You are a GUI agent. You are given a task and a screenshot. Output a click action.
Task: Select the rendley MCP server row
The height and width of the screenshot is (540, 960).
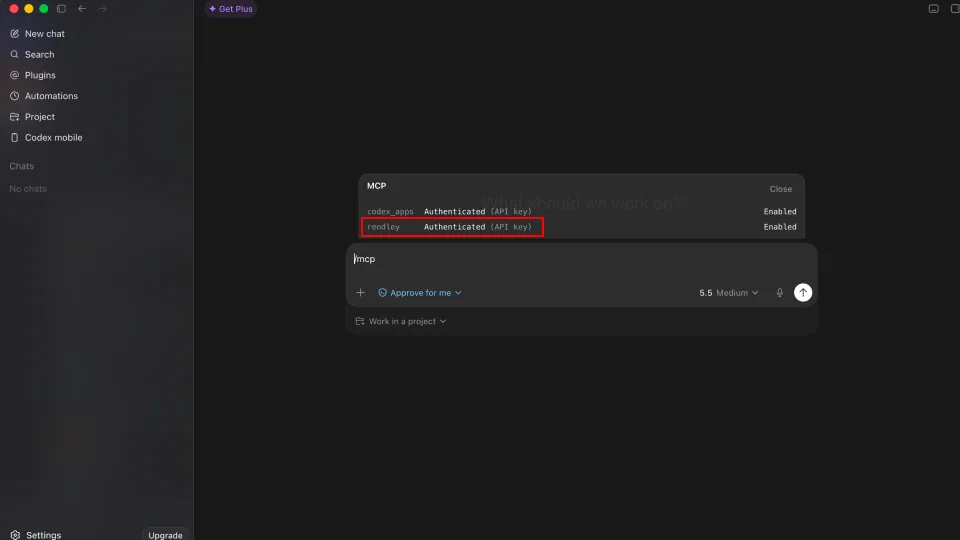click(582, 227)
